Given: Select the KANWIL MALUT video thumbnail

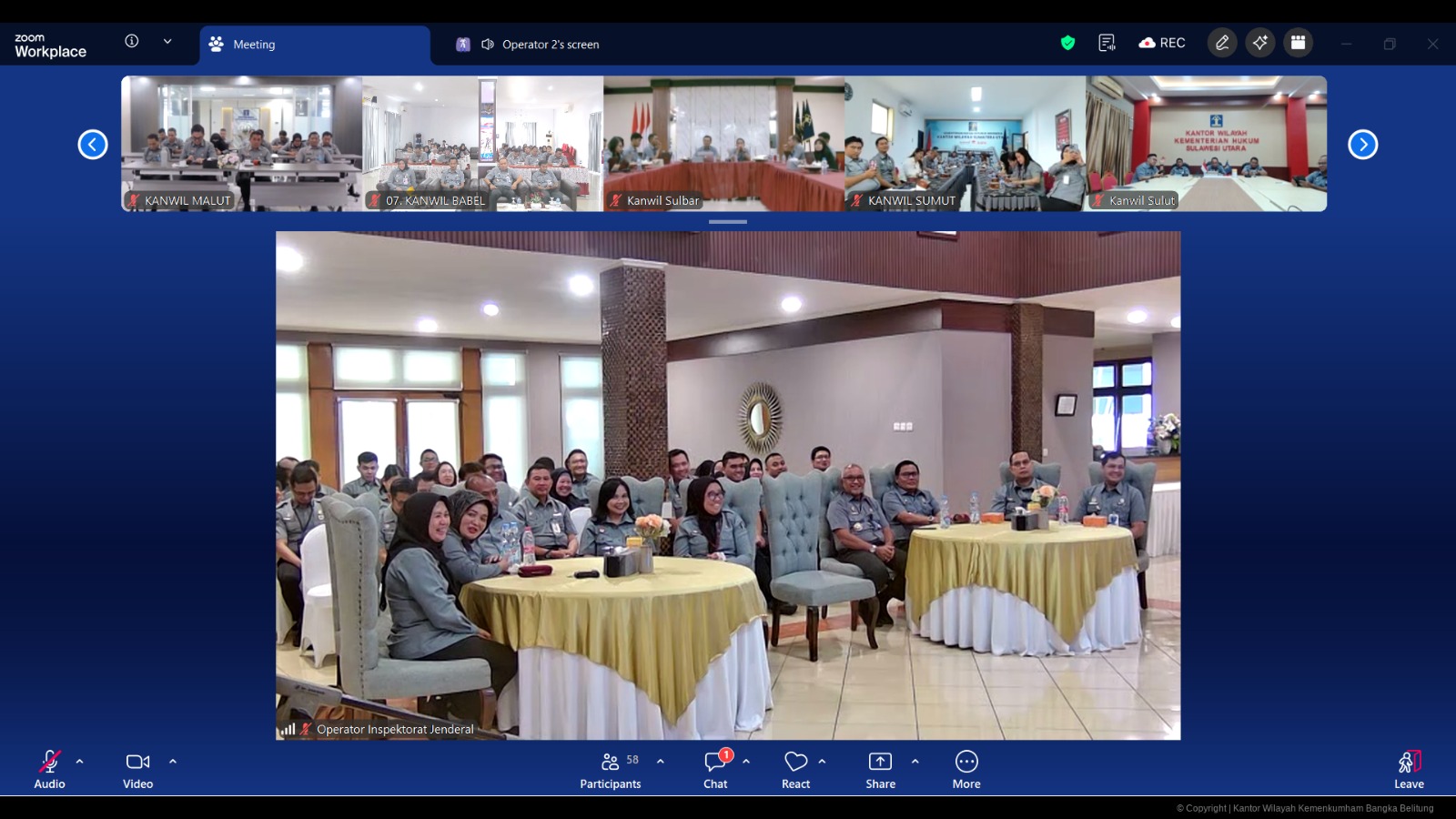Looking at the screenshot, I should click(242, 144).
